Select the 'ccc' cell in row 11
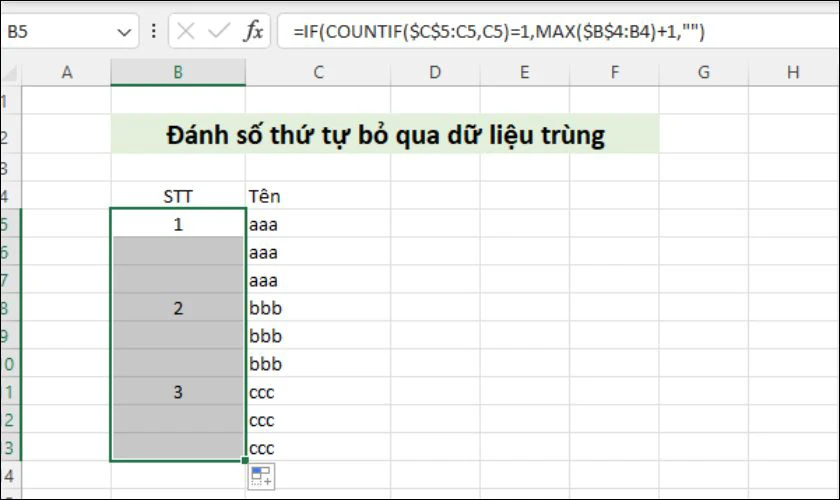Viewport: 840px width, 500px height. pos(318,392)
